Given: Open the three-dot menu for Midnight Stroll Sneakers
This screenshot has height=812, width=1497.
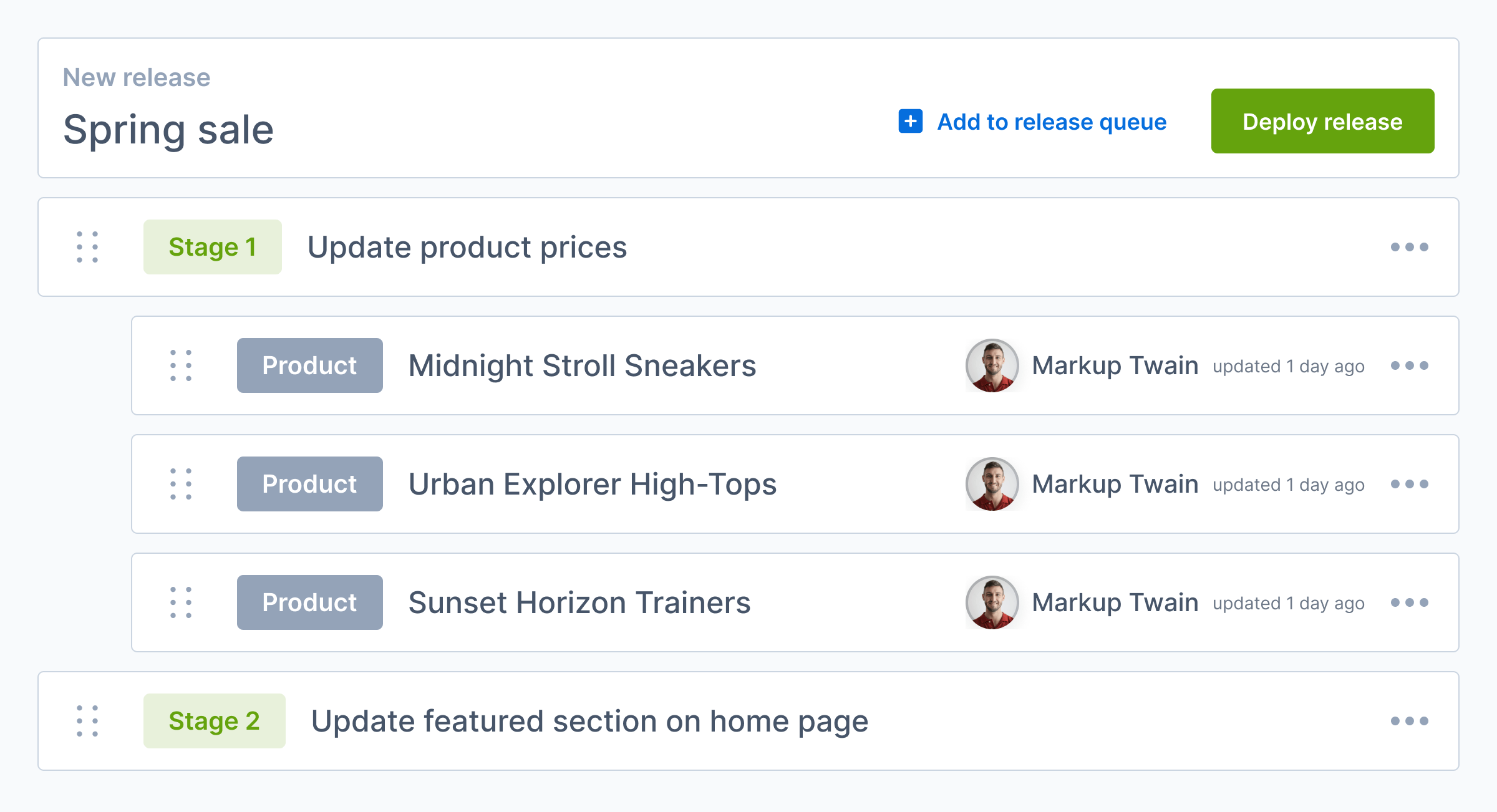Looking at the screenshot, I should click(x=1410, y=365).
